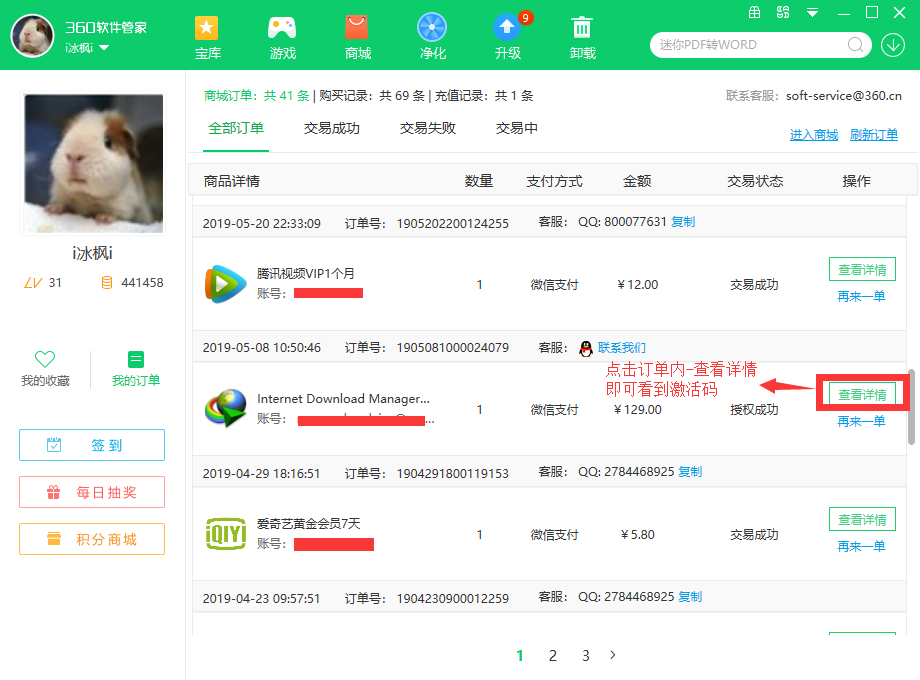
Task: Switch to 交易失败 tab
Action: click(x=428, y=128)
